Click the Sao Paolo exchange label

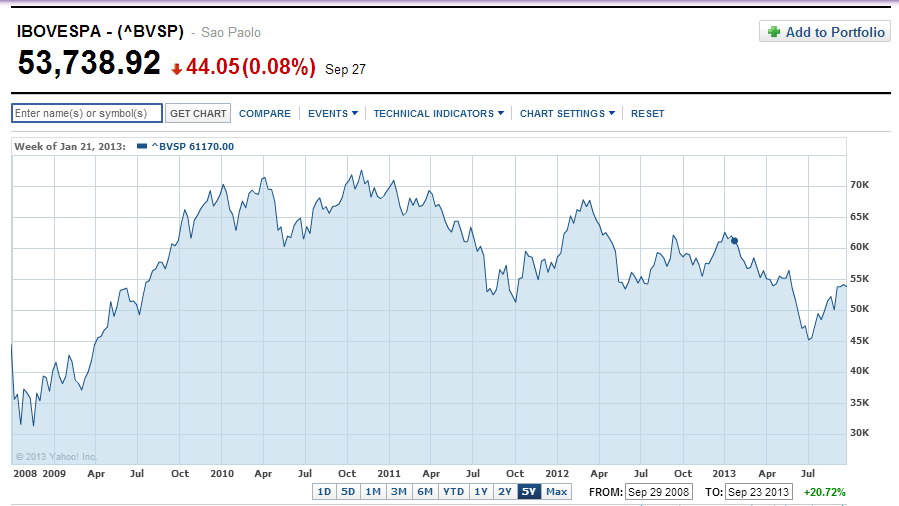pos(230,33)
